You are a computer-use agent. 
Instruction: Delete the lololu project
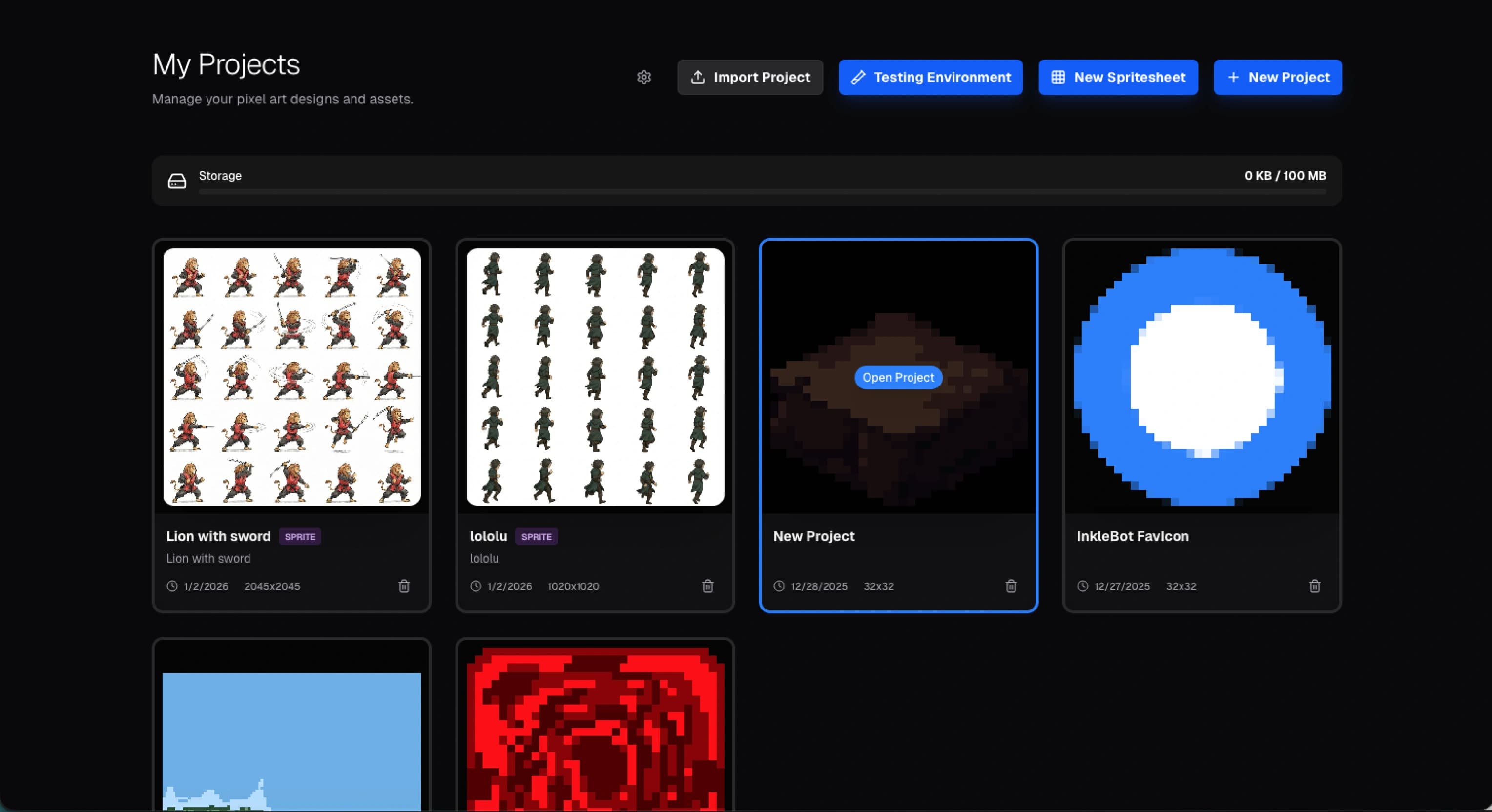pyautogui.click(x=708, y=586)
